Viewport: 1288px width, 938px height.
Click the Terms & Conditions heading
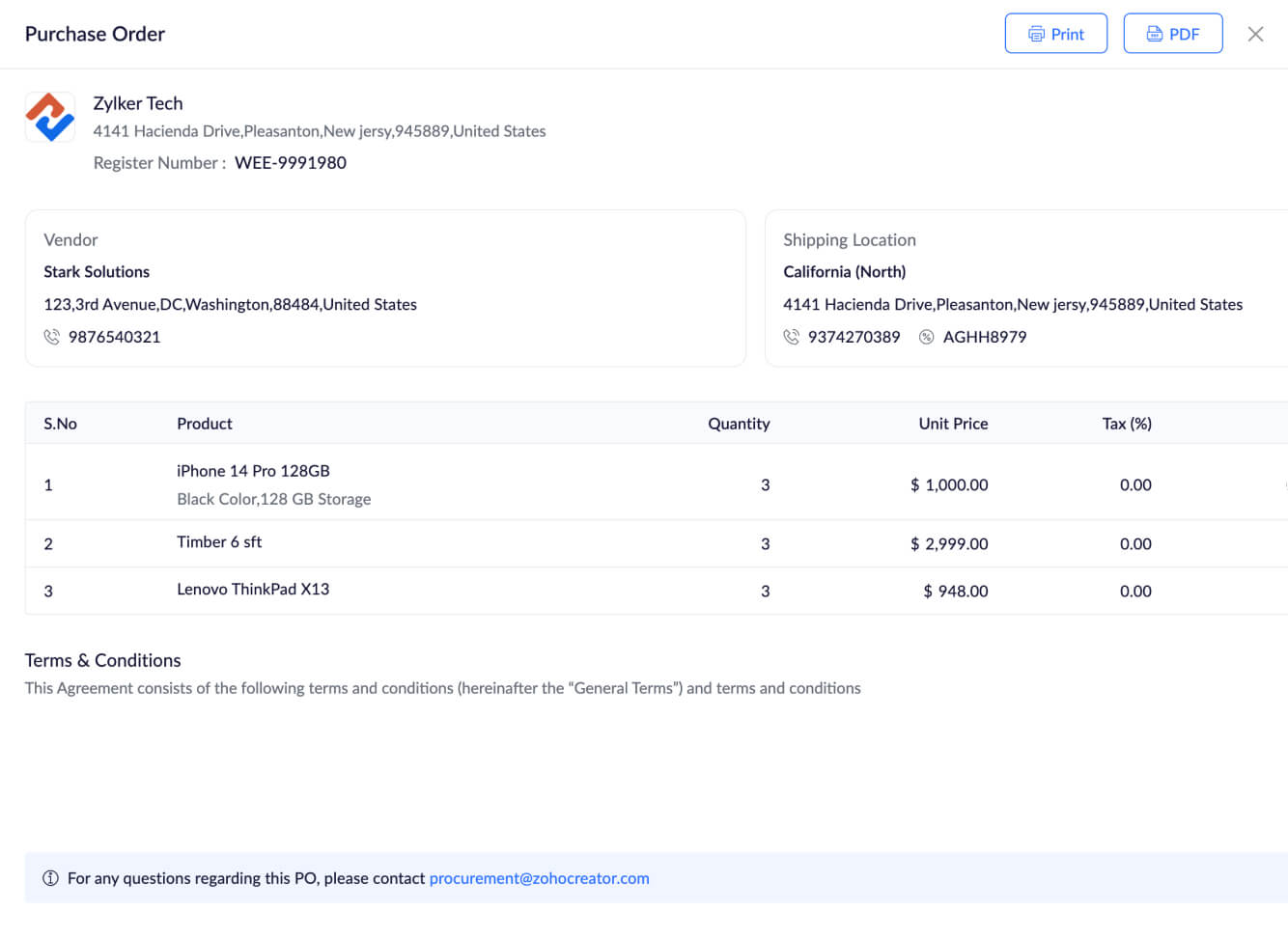[x=103, y=660]
